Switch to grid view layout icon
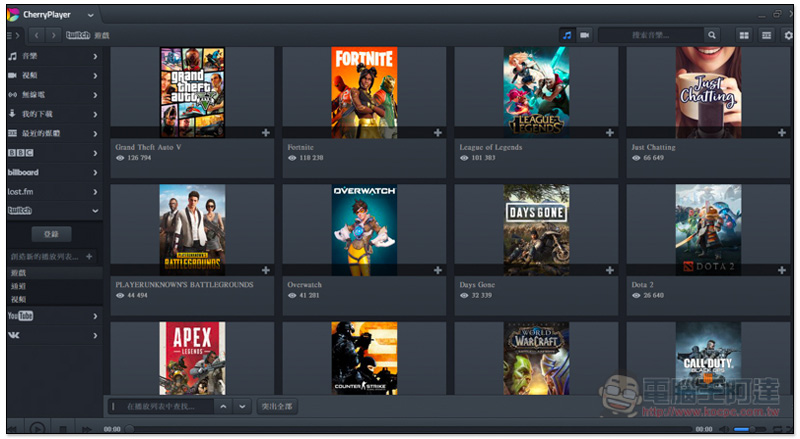This screenshot has width=800, height=439. (x=744, y=35)
